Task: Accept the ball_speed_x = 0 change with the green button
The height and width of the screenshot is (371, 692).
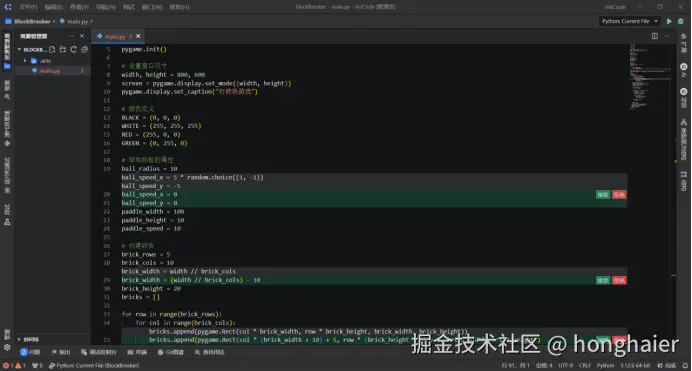Action: (x=603, y=195)
